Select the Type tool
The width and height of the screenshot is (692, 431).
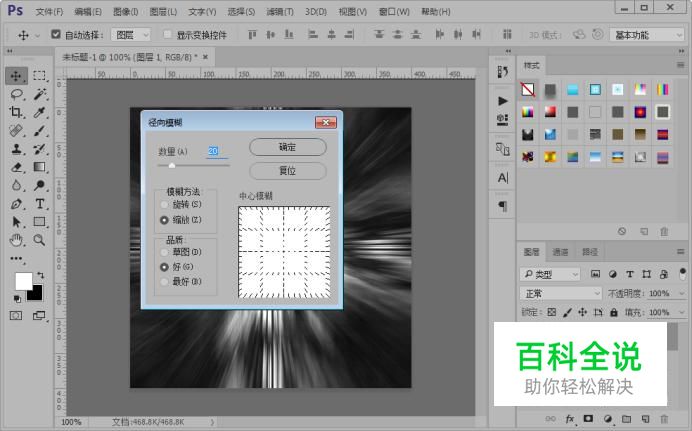point(39,203)
